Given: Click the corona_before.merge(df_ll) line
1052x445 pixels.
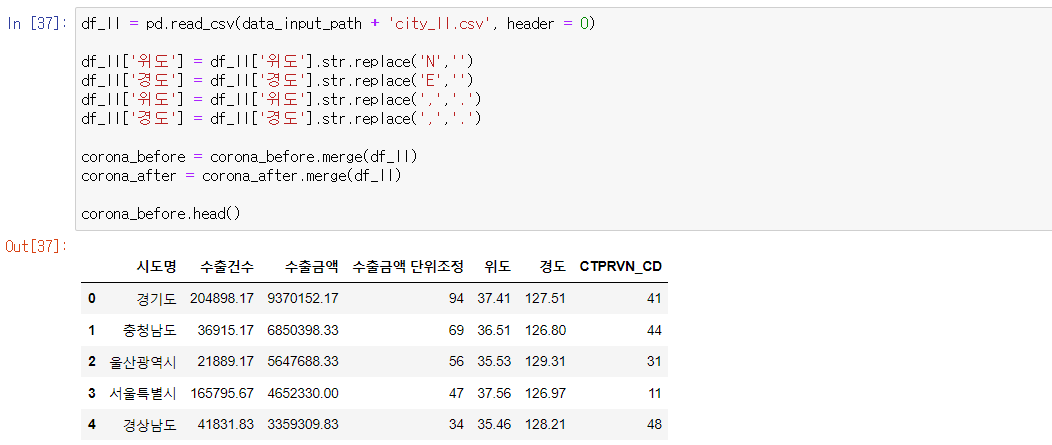Looking at the screenshot, I should click(249, 157).
